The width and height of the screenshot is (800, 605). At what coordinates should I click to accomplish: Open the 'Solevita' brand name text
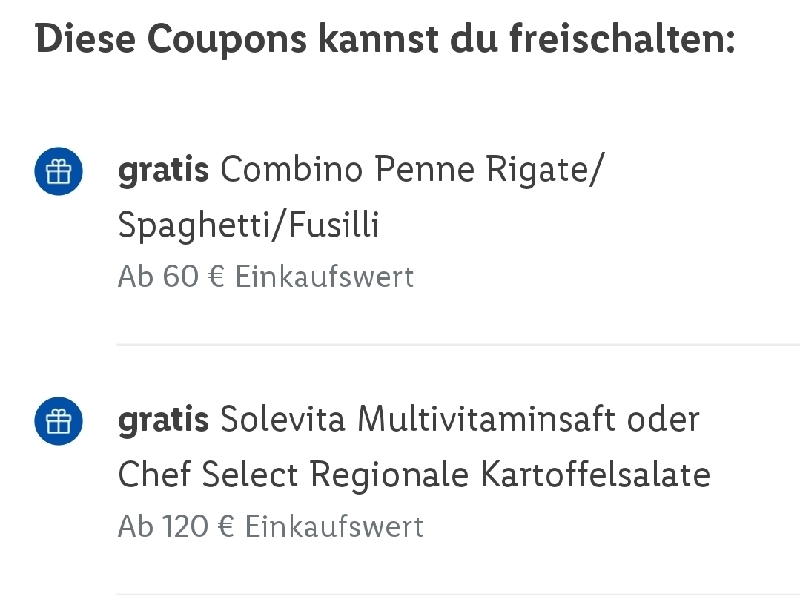click(x=283, y=419)
